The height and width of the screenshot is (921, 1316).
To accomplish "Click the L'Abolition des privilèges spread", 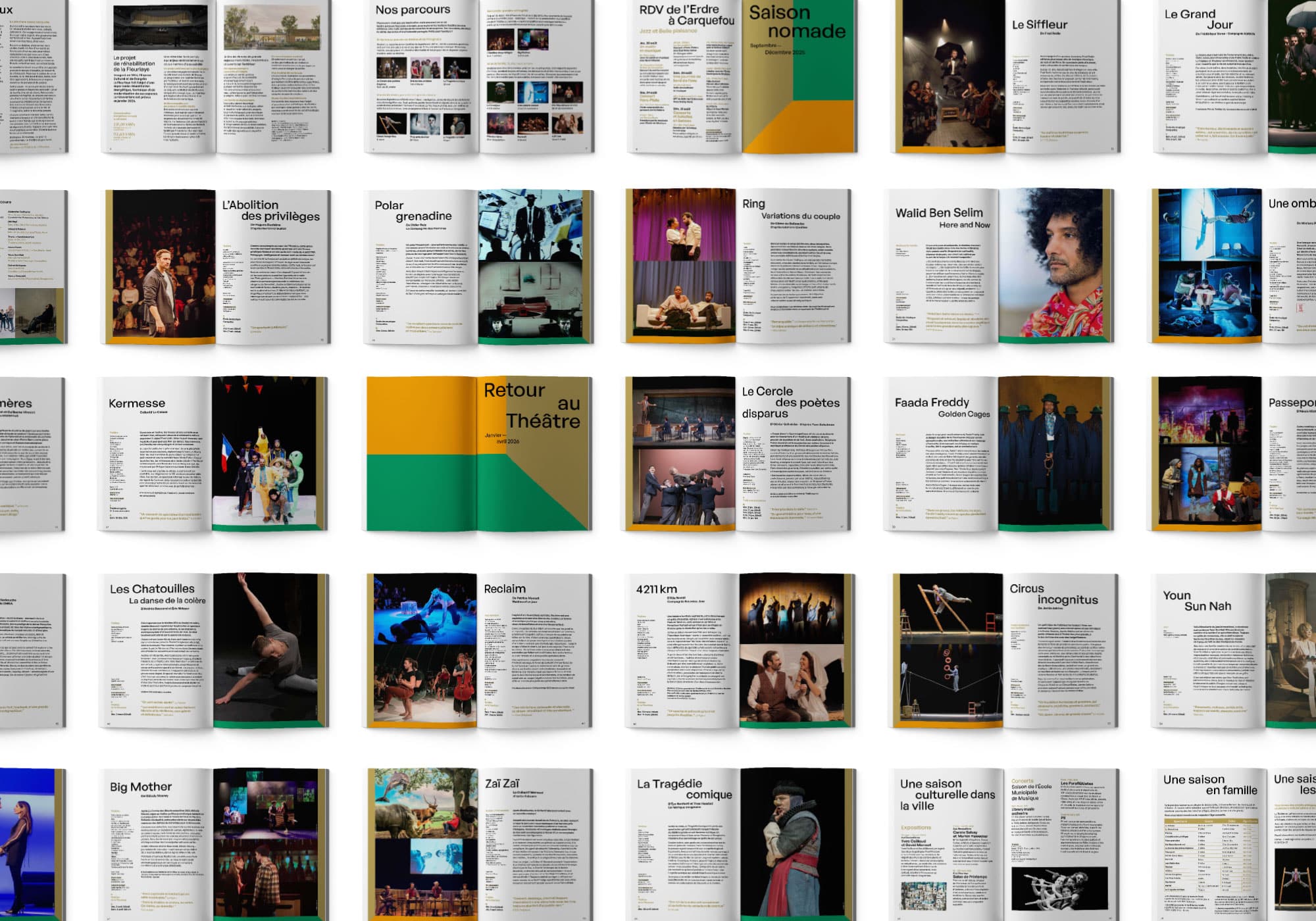I will click(217, 266).
